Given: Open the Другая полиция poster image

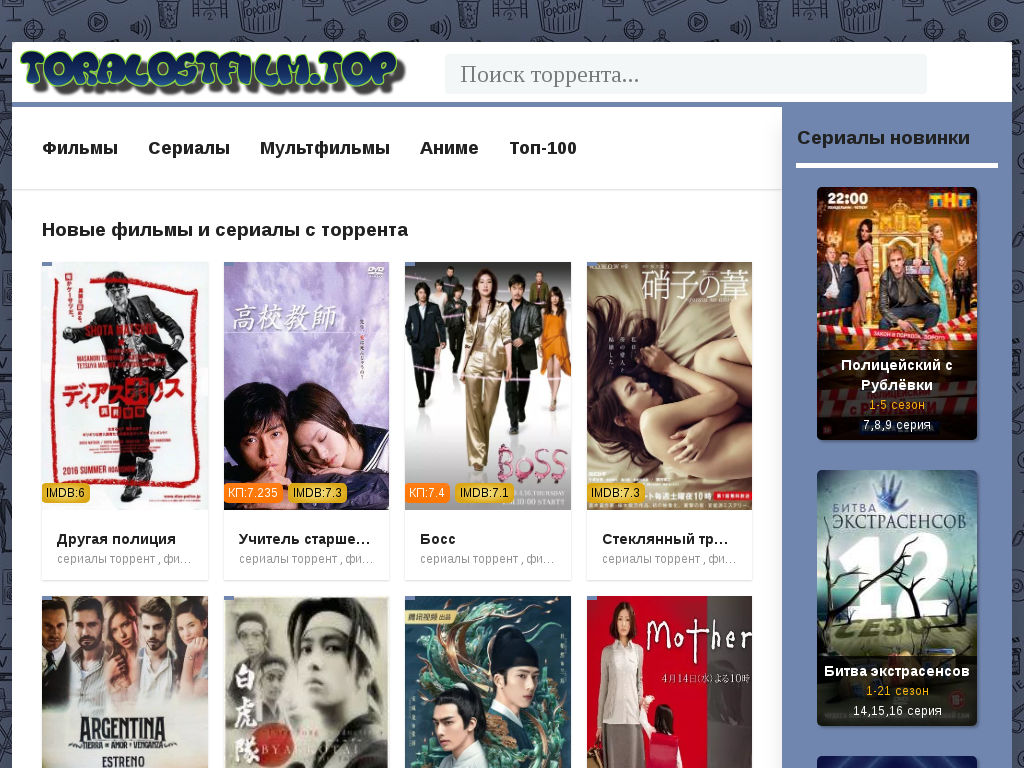Looking at the screenshot, I should point(125,386).
